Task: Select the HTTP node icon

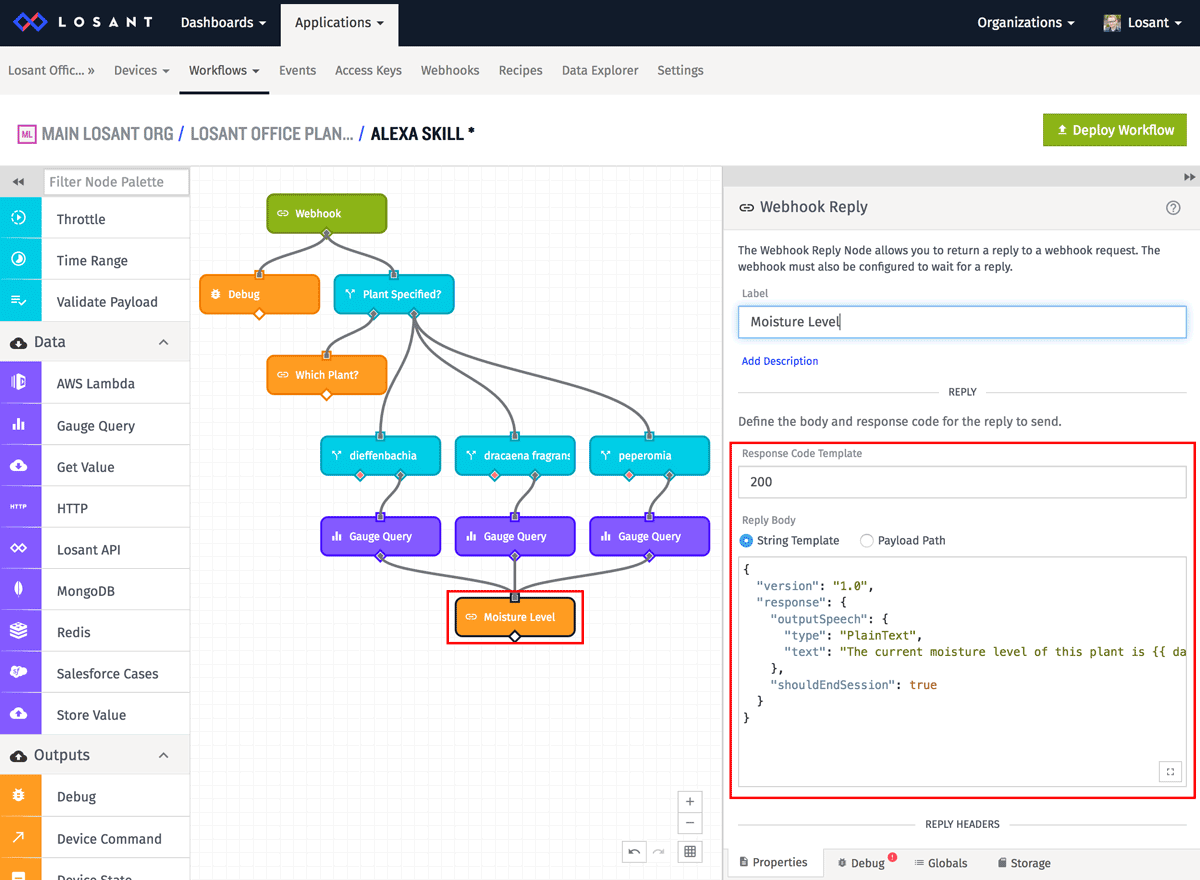Action: [x=20, y=508]
